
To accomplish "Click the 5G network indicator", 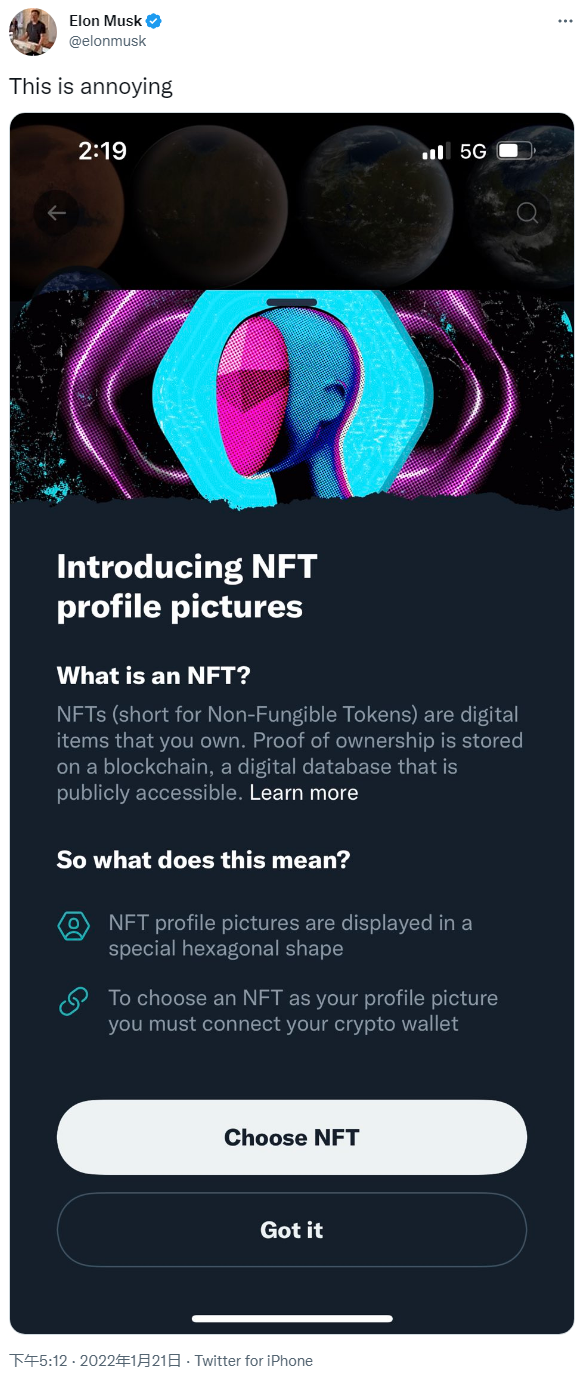I will coord(473,151).
